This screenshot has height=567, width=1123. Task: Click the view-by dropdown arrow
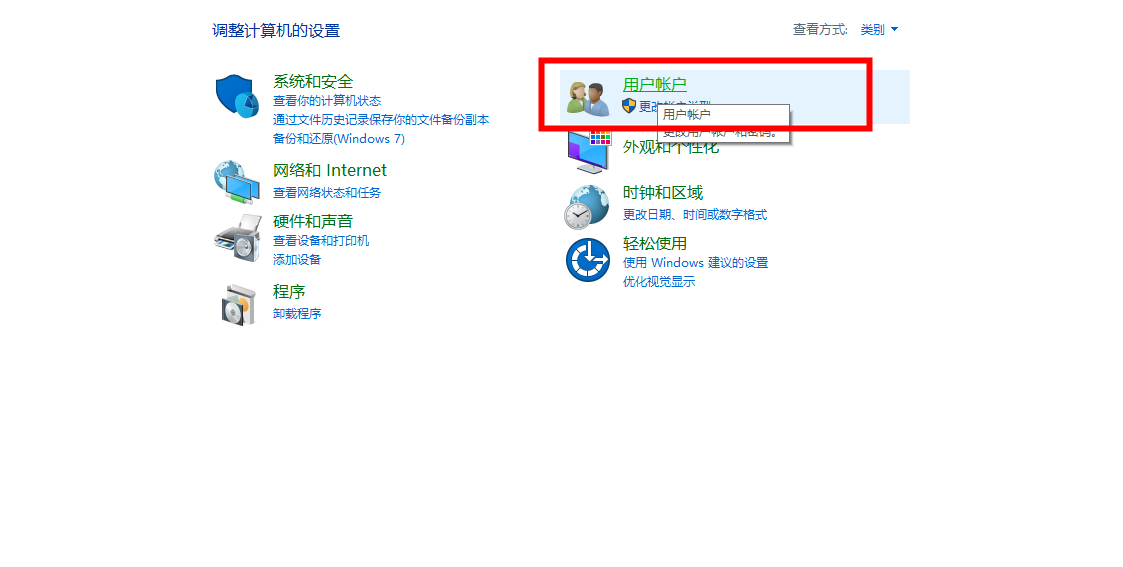coord(894,29)
